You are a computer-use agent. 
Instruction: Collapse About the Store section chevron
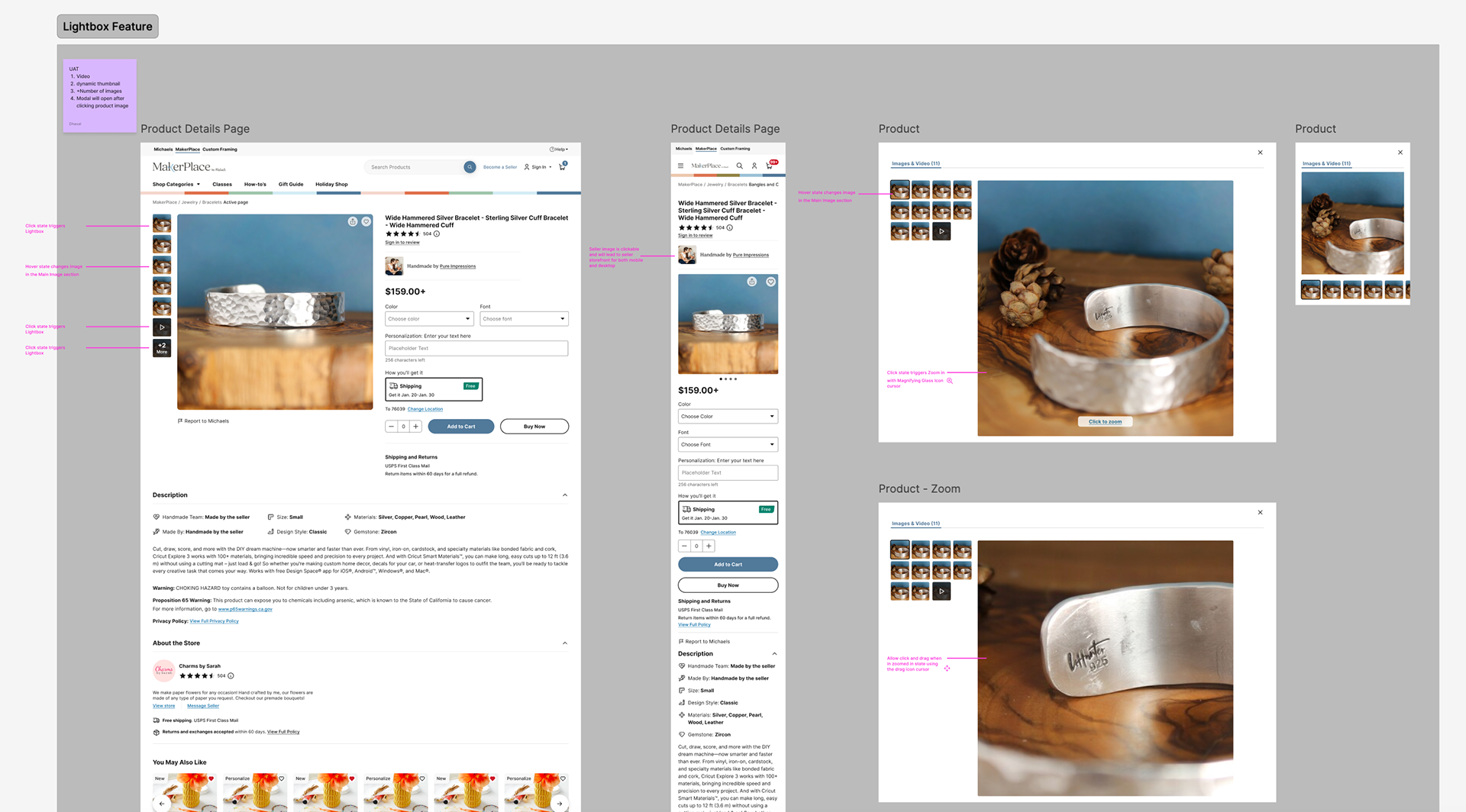pos(565,643)
